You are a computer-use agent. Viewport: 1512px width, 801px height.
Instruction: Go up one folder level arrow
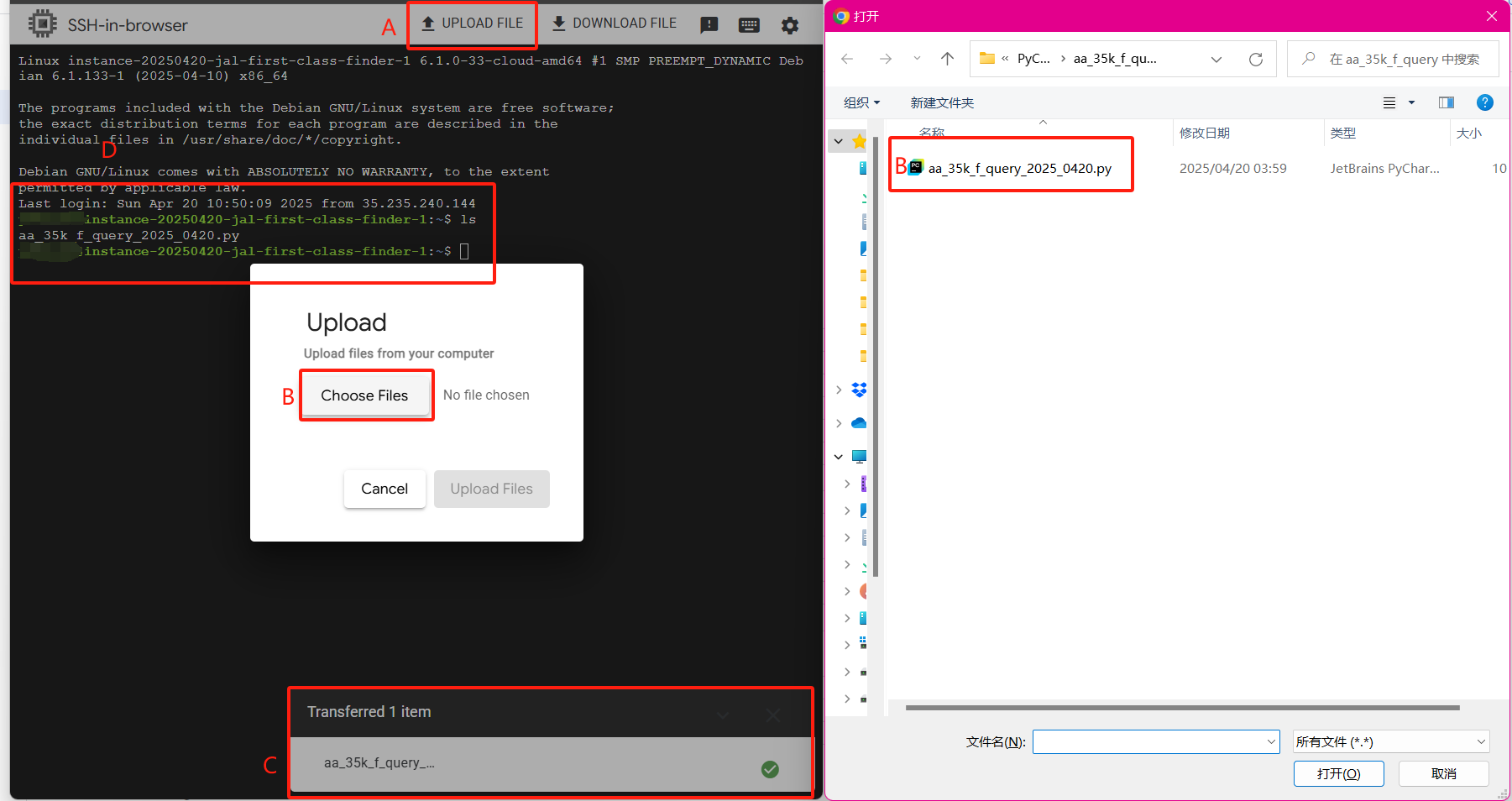click(947, 59)
